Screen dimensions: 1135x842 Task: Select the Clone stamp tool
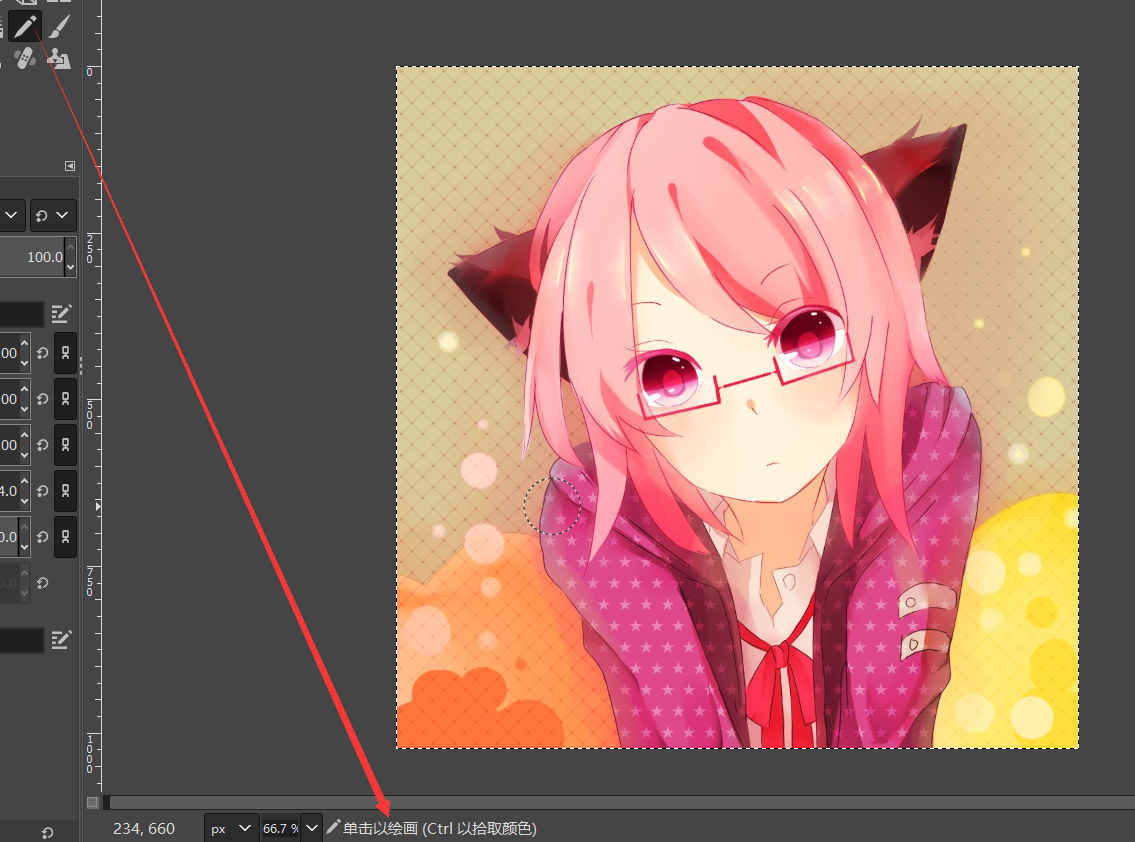(x=59, y=59)
